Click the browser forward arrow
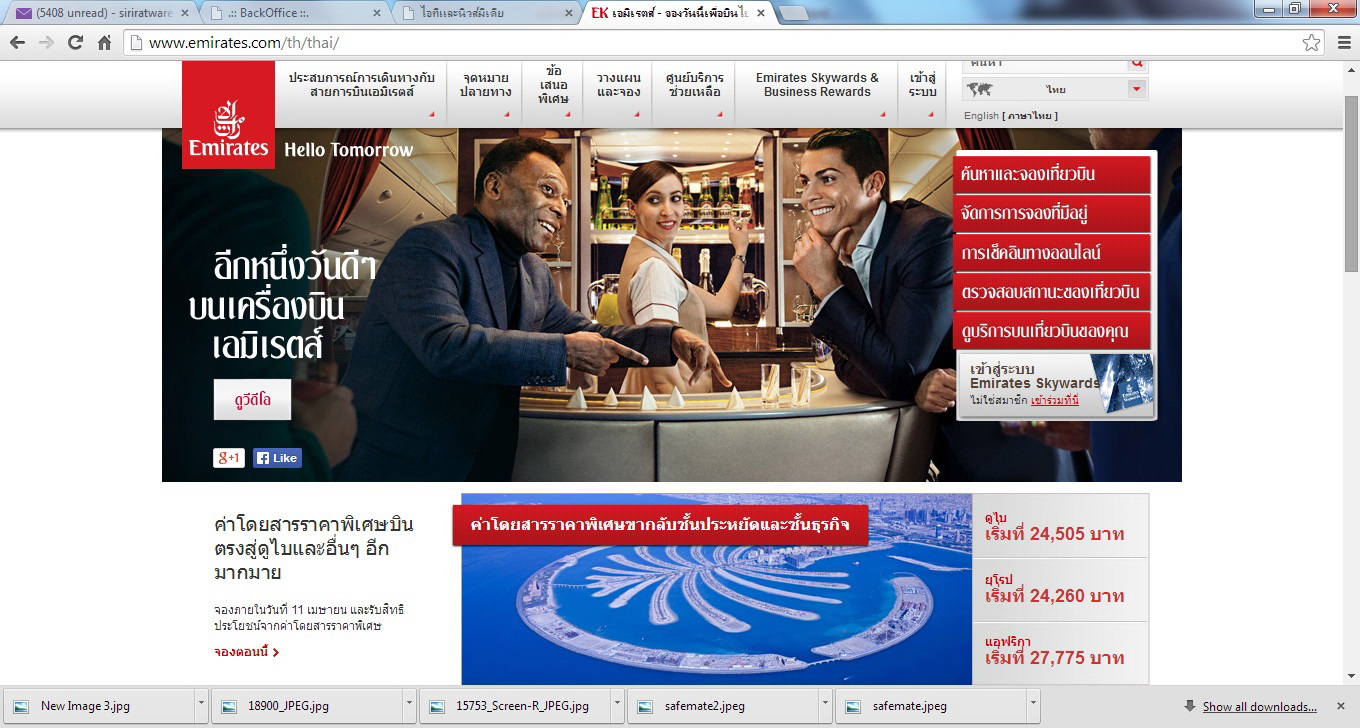This screenshot has width=1360, height=728. 46,43
